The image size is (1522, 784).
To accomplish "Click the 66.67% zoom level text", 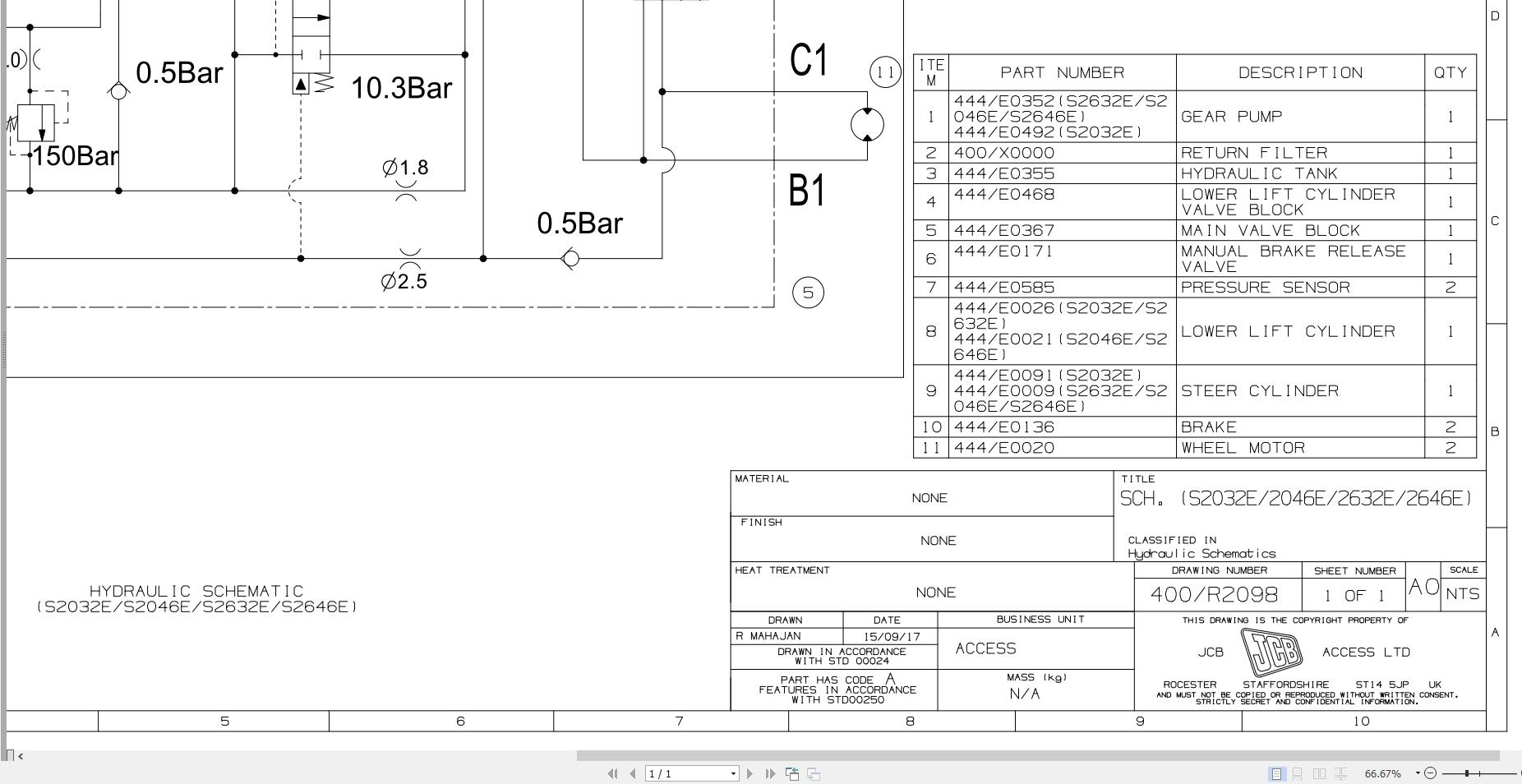I will tap(1382, 774).
